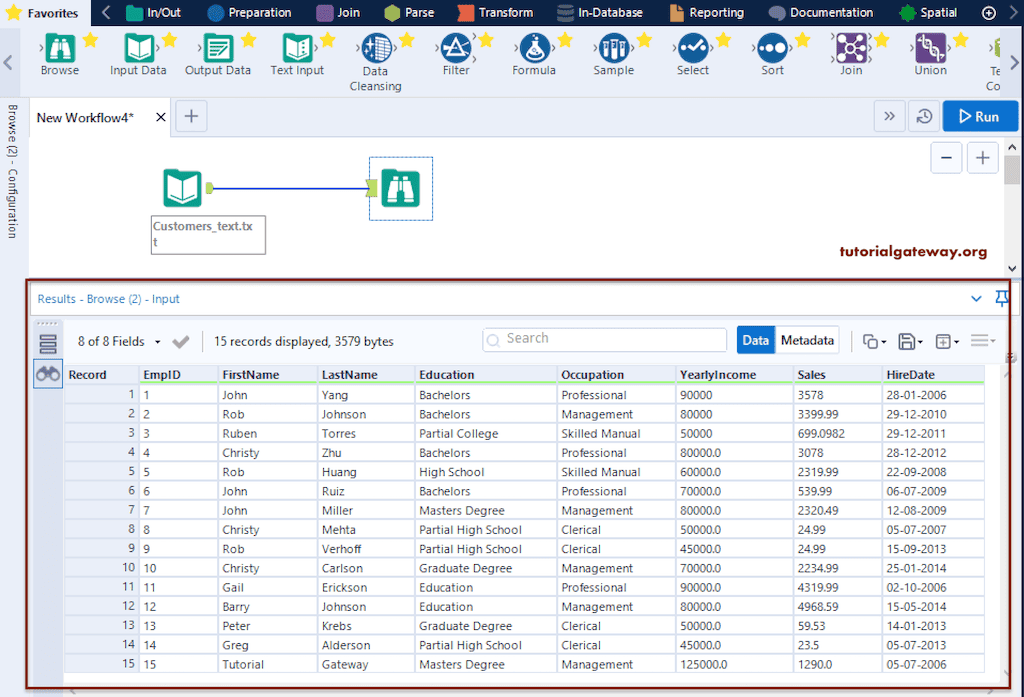
Task: Pick the Join tool from the toolbar
Action: click(851, 50)
